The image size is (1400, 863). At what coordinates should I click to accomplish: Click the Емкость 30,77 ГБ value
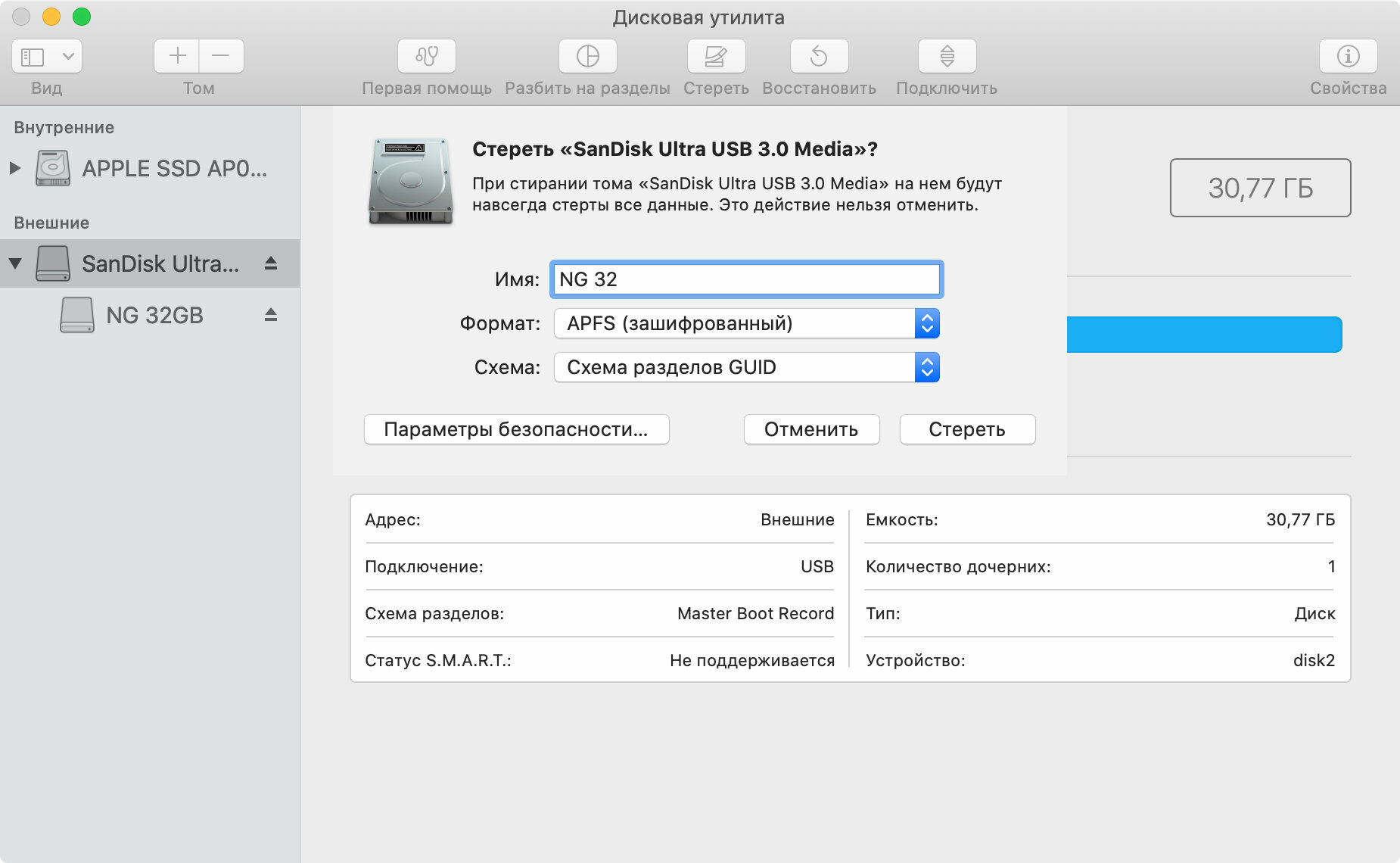[1300, 519]
